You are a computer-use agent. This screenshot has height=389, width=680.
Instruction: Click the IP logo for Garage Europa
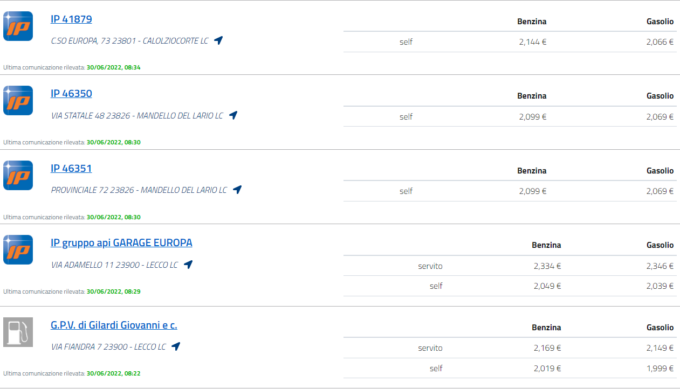[18, 250]
